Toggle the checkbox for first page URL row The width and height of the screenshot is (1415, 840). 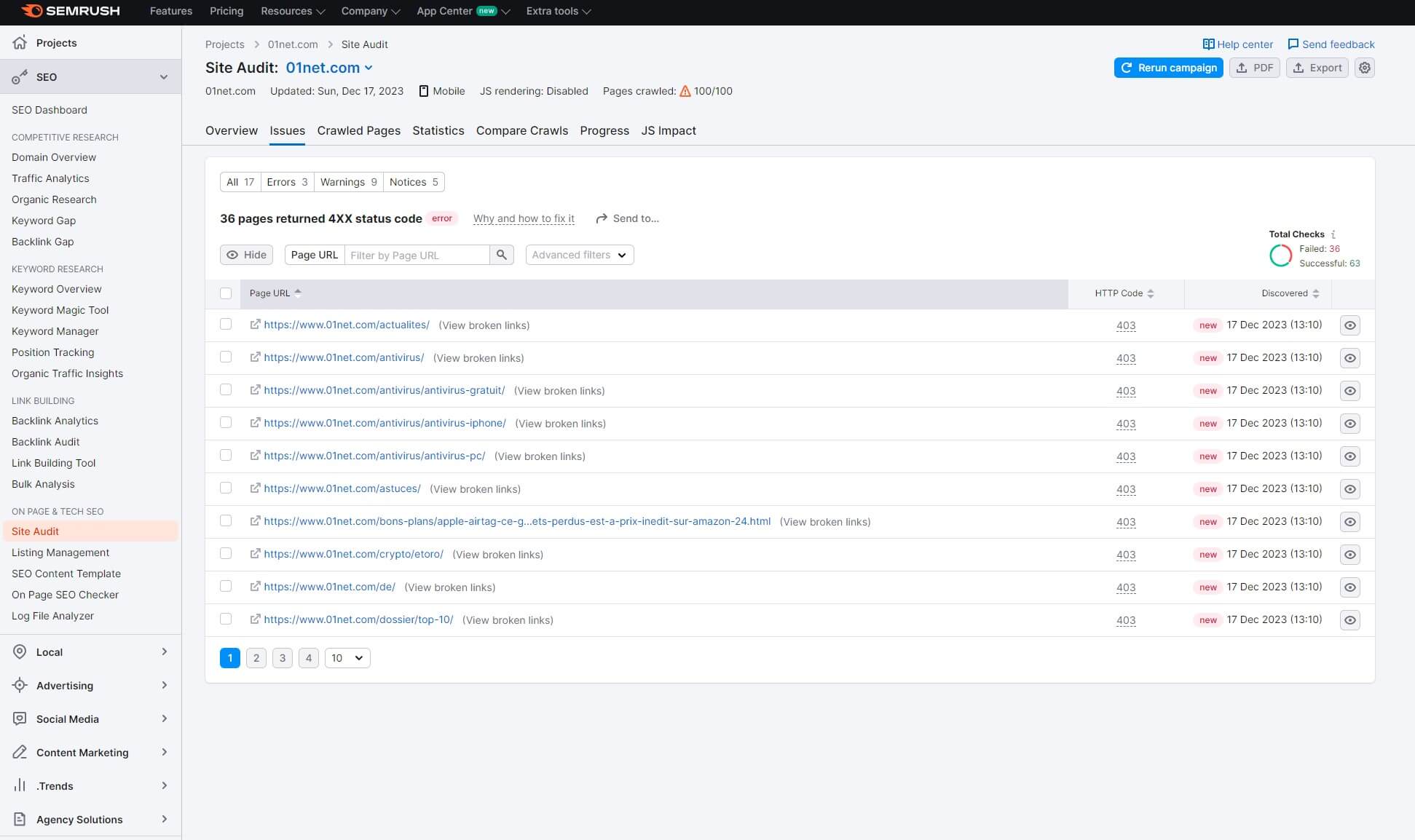click(x=227, y=325)
